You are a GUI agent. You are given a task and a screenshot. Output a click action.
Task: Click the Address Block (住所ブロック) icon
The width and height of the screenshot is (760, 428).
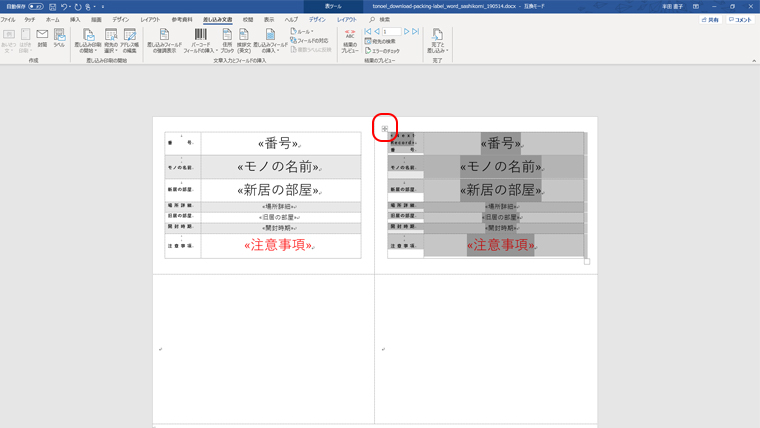(x=227, y=39)
